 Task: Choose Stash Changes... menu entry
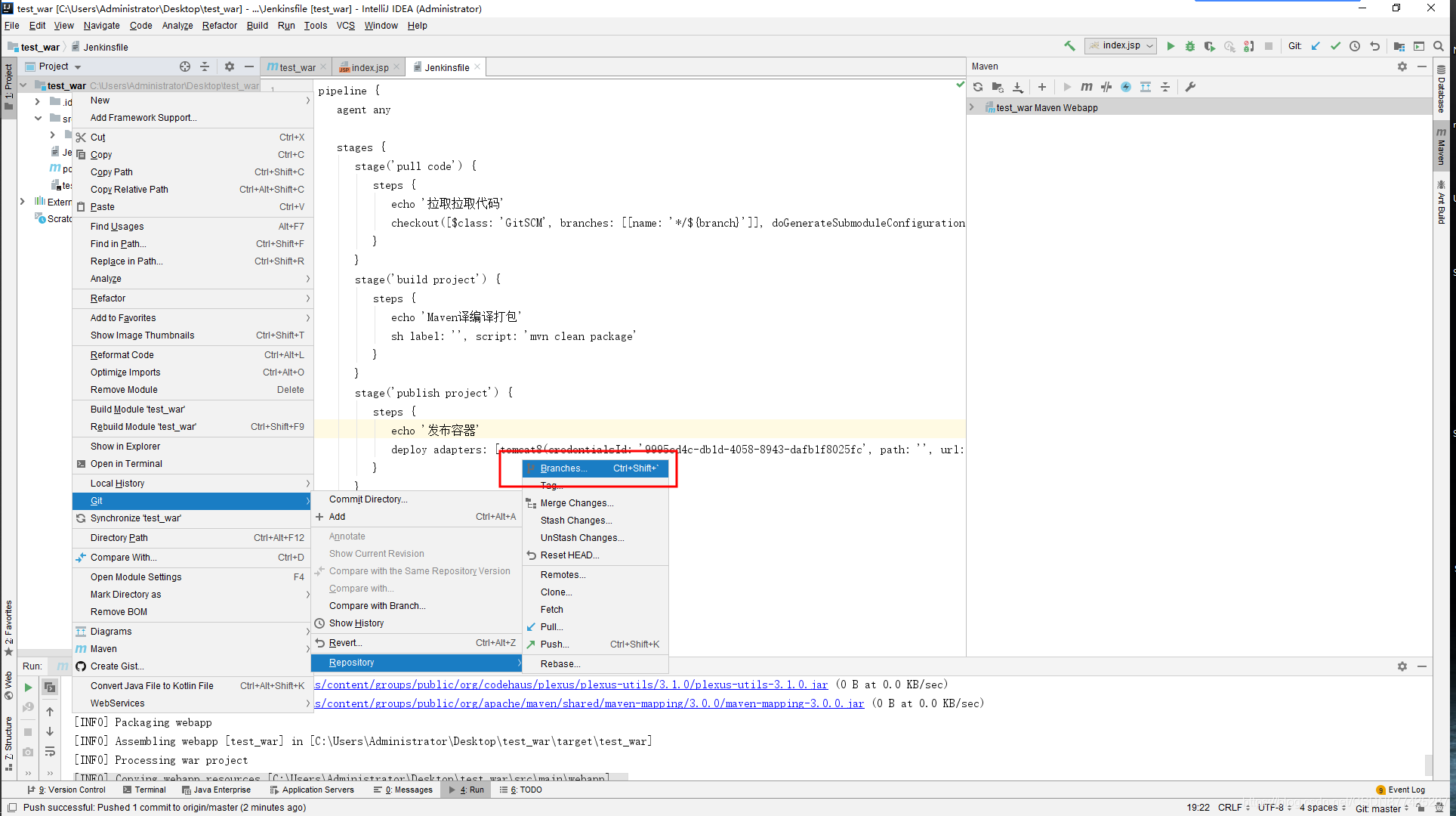tap(595, 521)
